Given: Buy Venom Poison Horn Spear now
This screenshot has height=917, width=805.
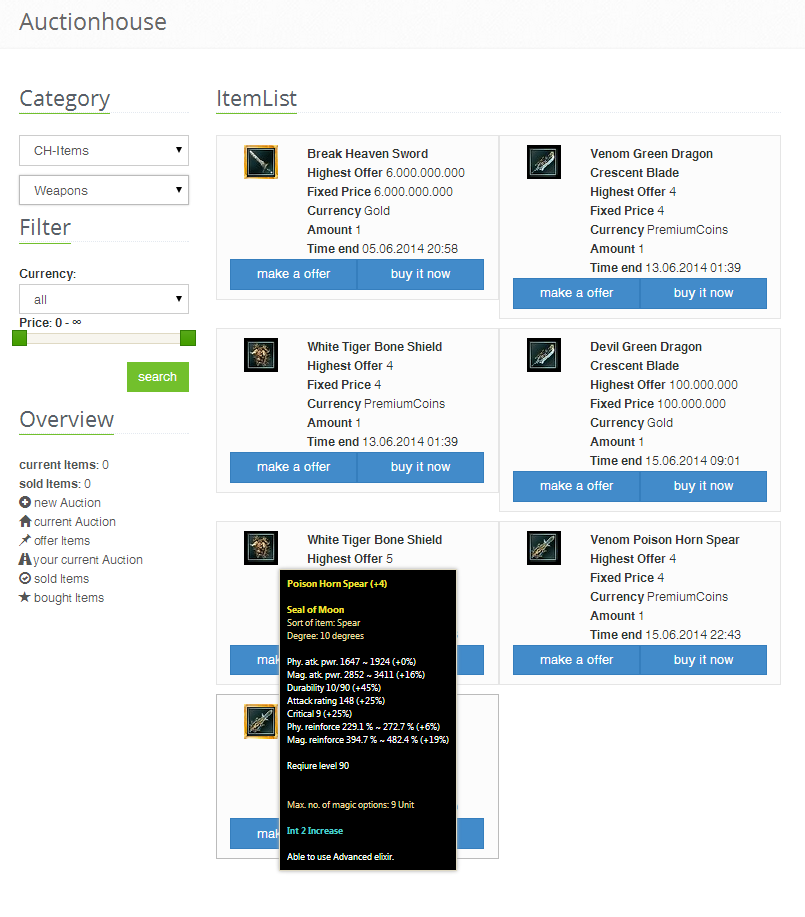Looking at the screenshot, I should pos(704,660).
